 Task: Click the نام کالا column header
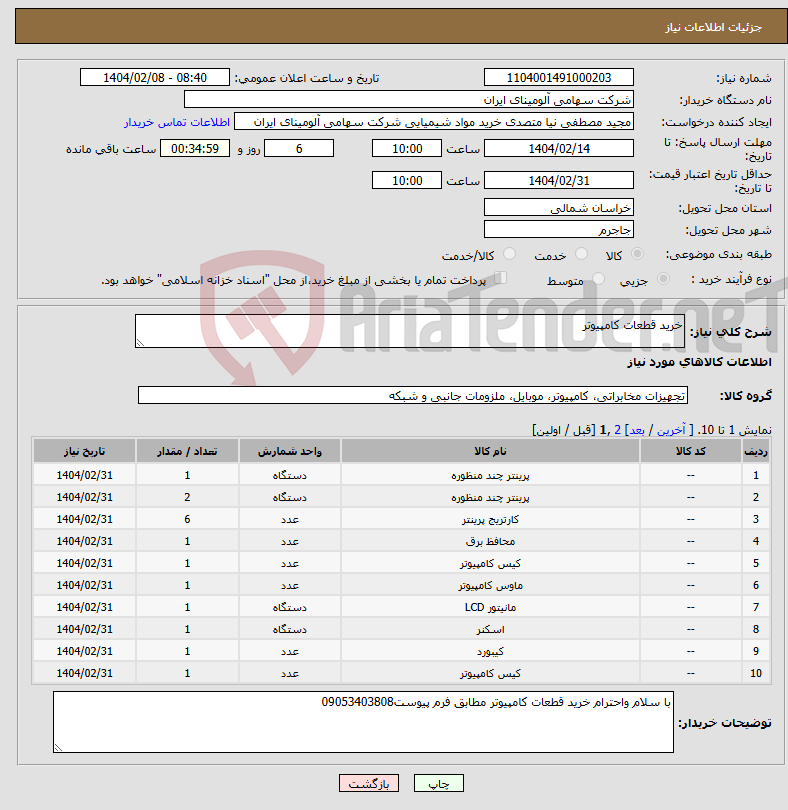pyautogui.click(x=490, y=451)
